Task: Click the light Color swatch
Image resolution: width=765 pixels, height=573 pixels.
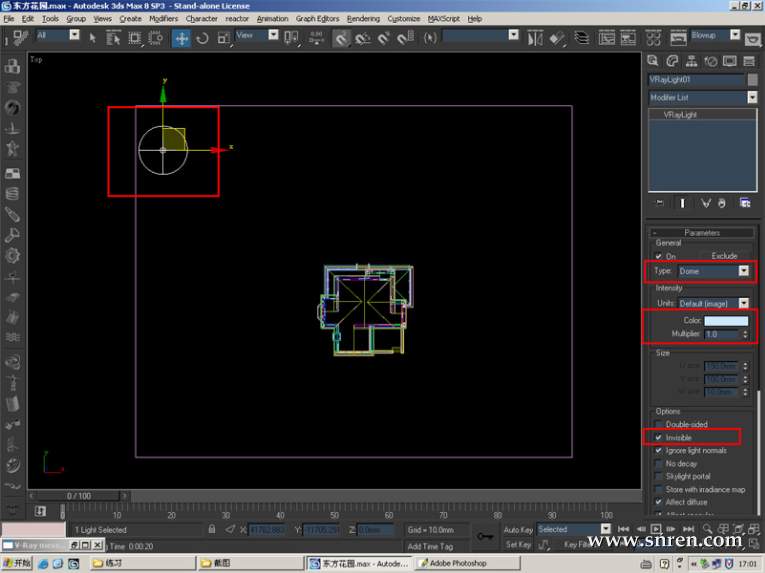Action: coord(725,320)
